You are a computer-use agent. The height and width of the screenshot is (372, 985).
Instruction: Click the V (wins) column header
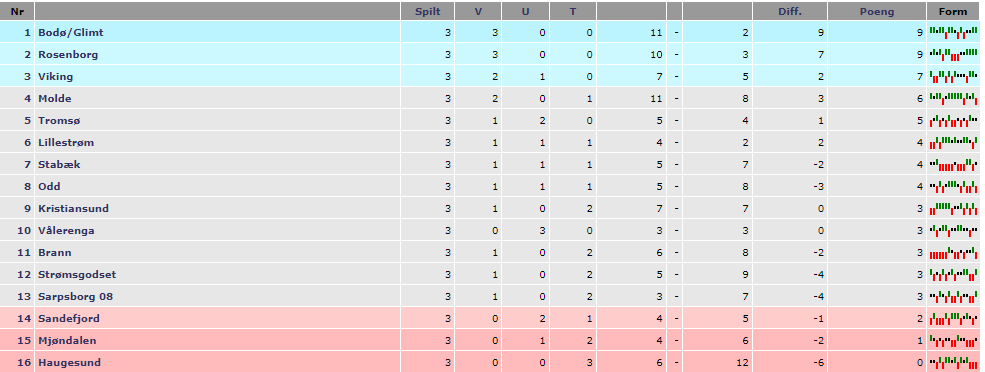coord(478,11)
